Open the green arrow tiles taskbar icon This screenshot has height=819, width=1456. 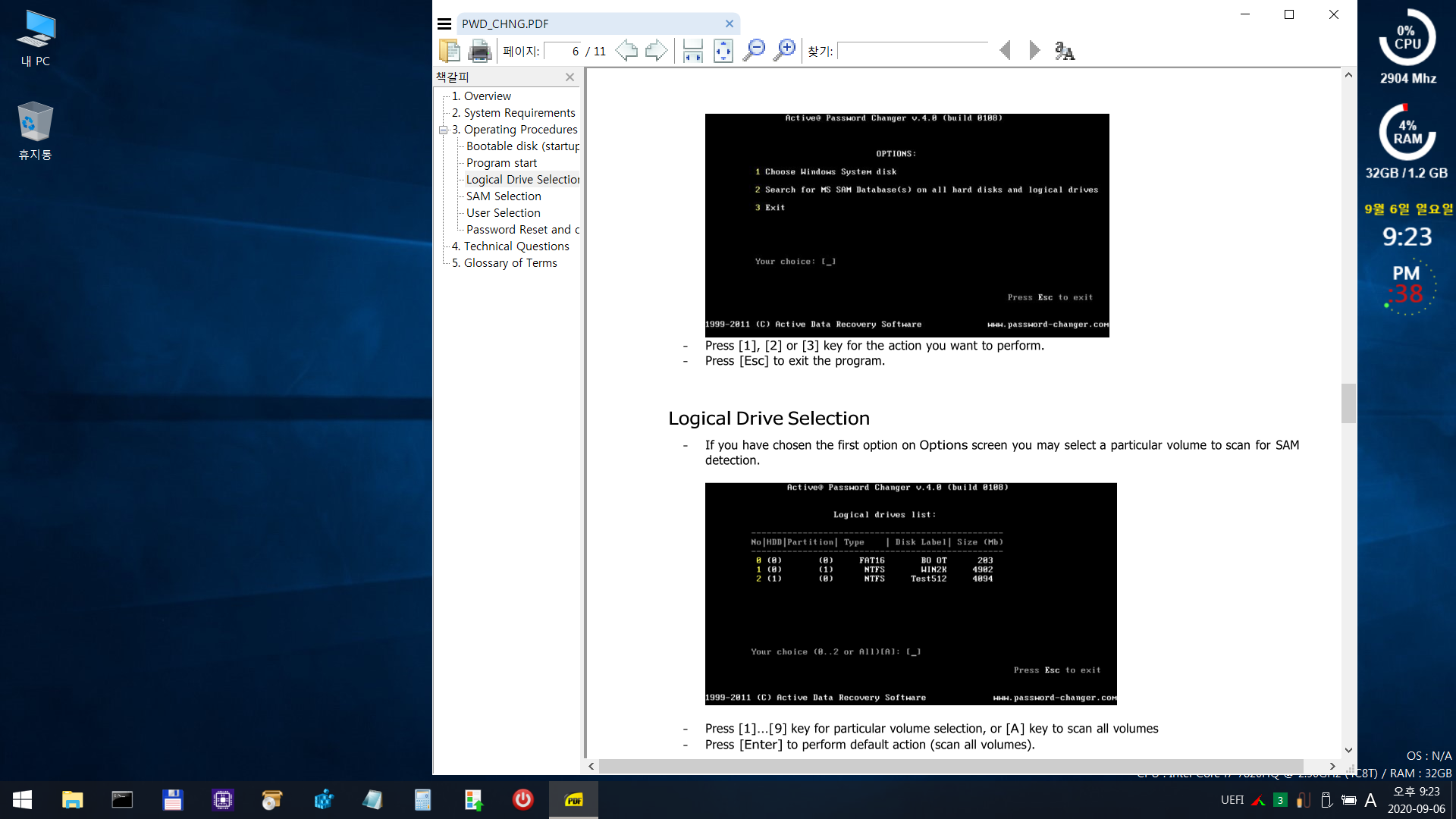472,800
